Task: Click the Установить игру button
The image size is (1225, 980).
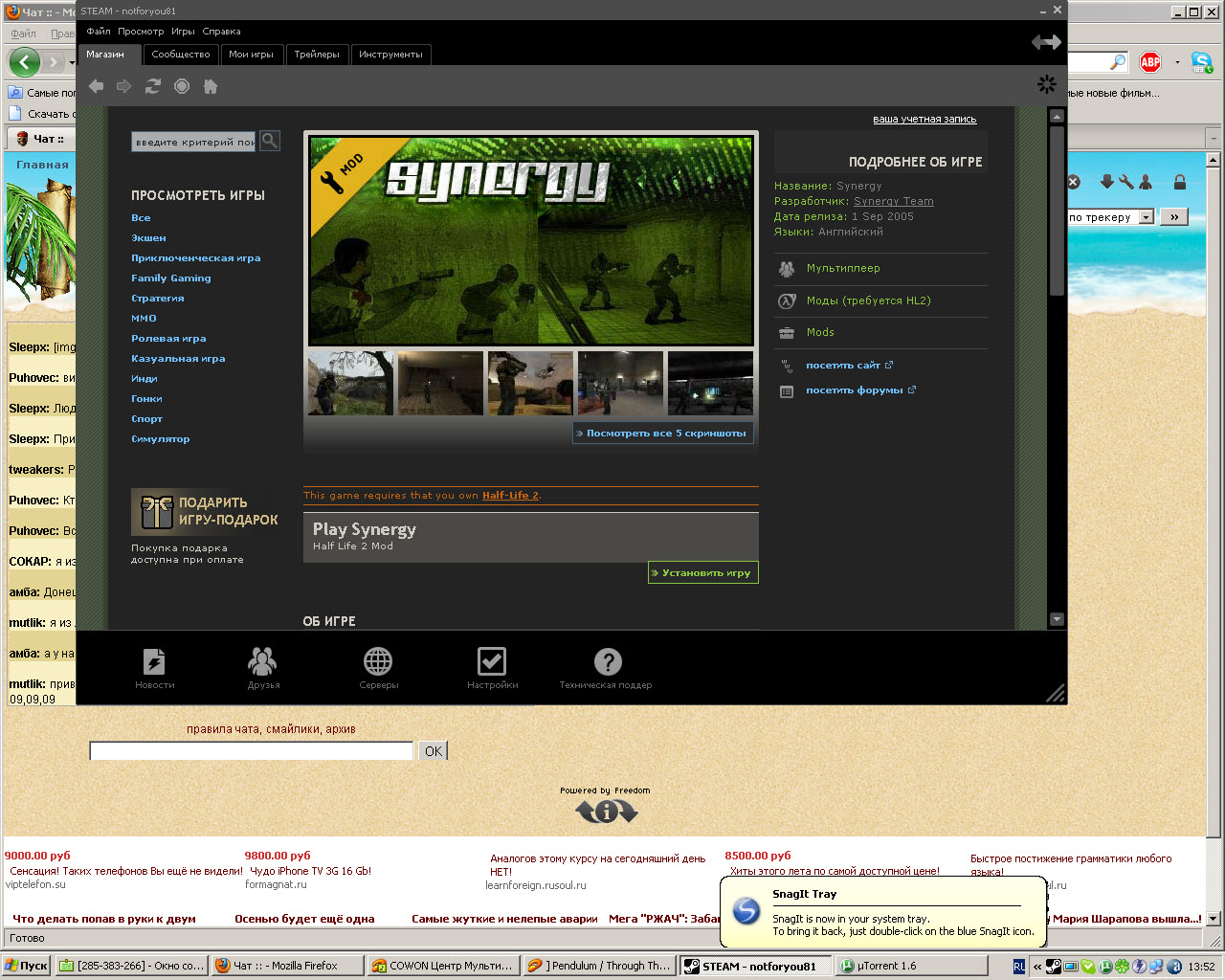Action: coord(703,572)
